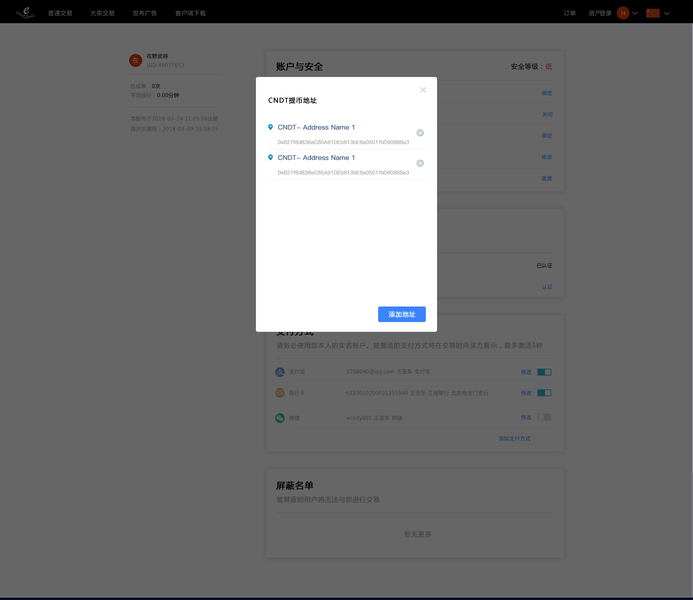Delete the second CNDT address entry
693x600 pixels.
coord(420,163)
